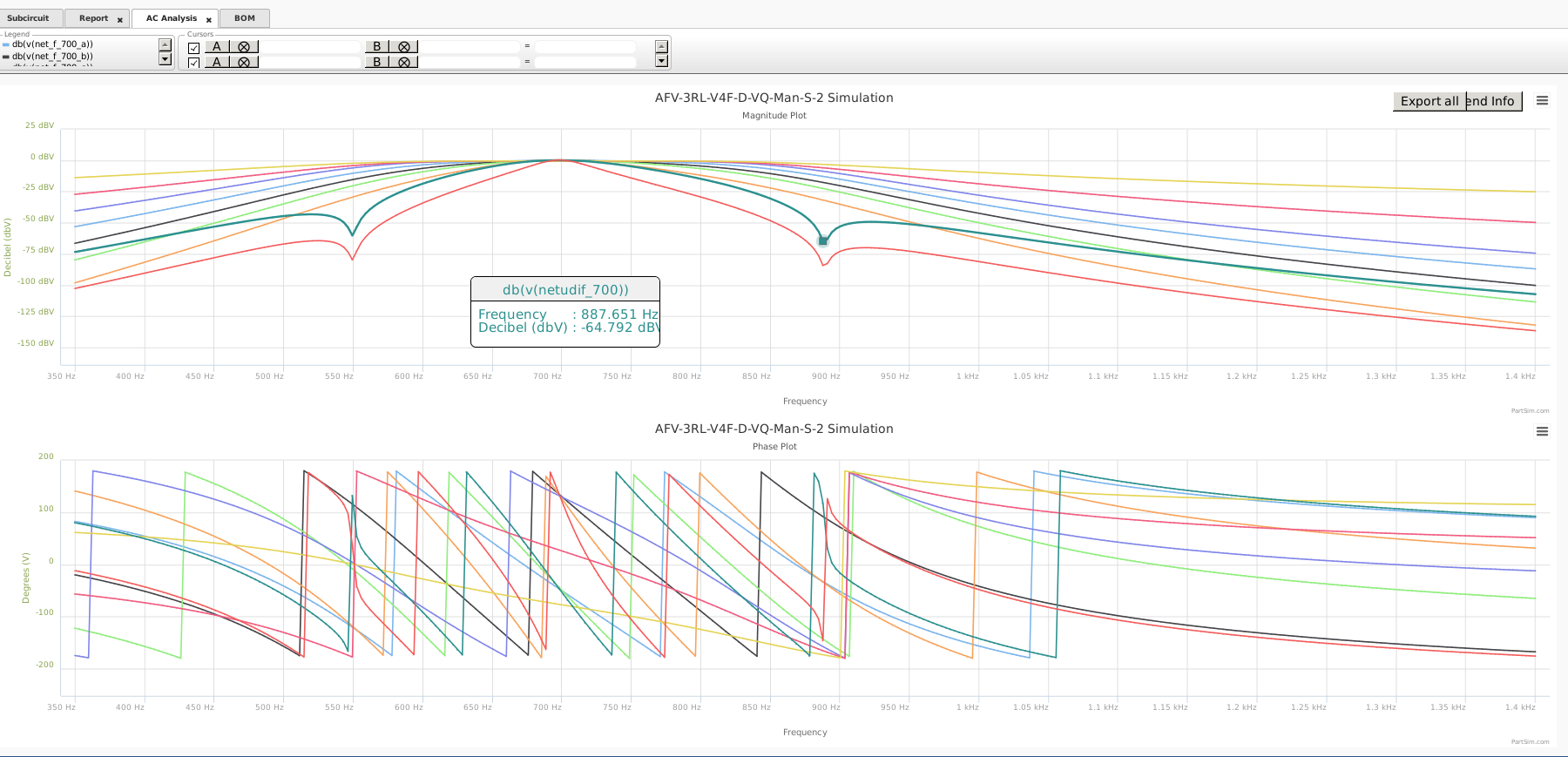This screenshot has height=757, width=1568.
Task: Click the second row cursor B value field
Action: pyautogui.click(x=470, y=62)
